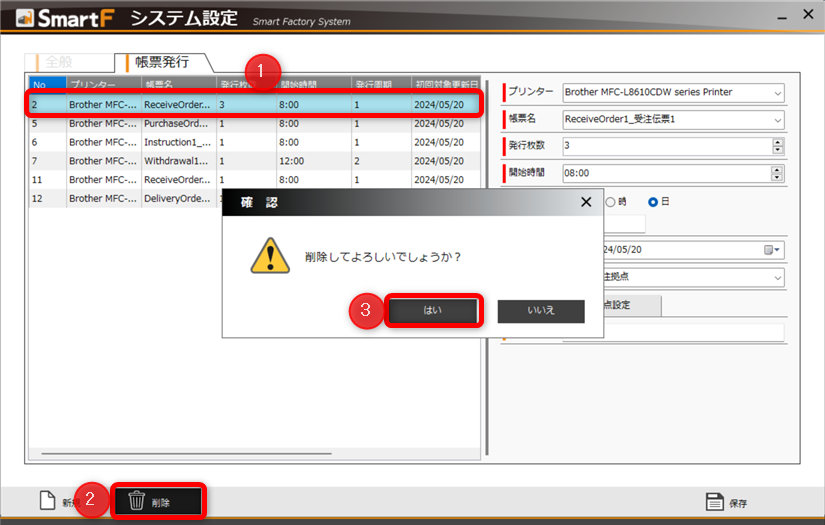Viewport: 825px width, 525px height.
Task: Expand the プリンター dropdown
Action: click(x=777, y=93)
